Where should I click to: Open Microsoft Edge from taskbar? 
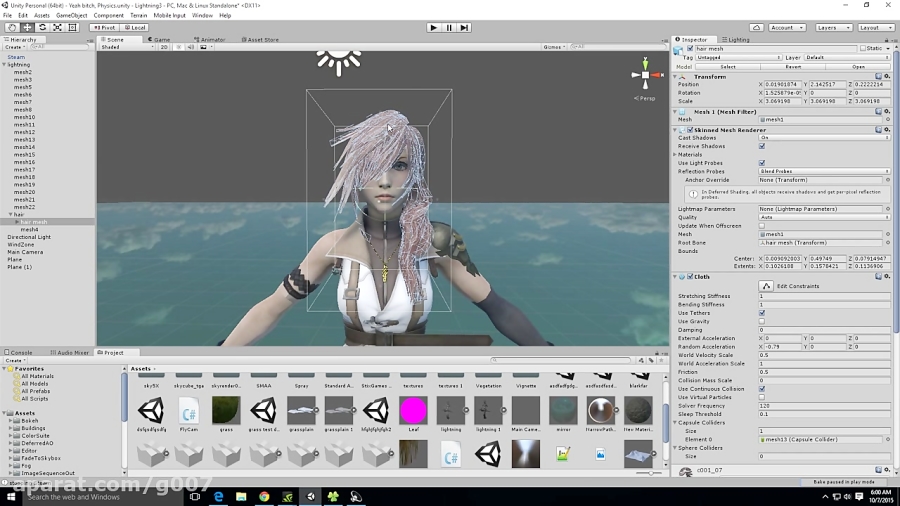218,496
